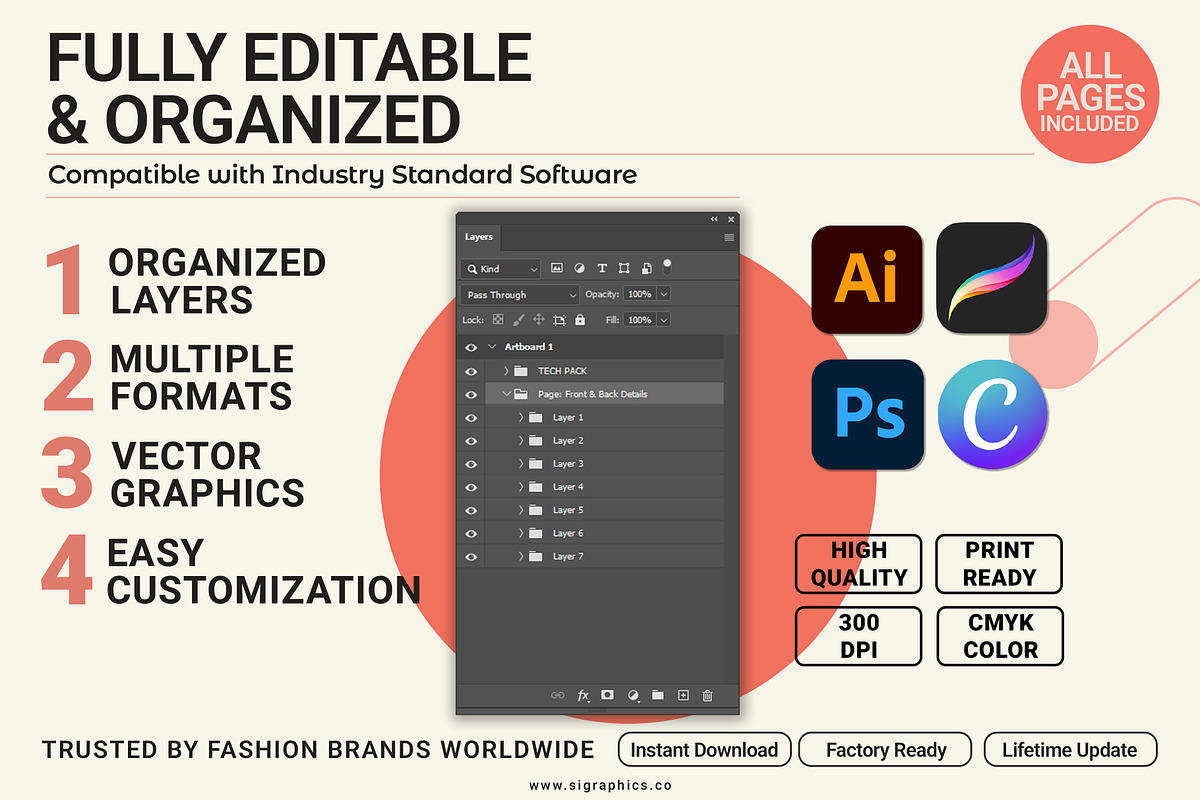Hide Layer 1 using its eye
This screenshot has height=800, width=1200.
click(x=471, y=417)
